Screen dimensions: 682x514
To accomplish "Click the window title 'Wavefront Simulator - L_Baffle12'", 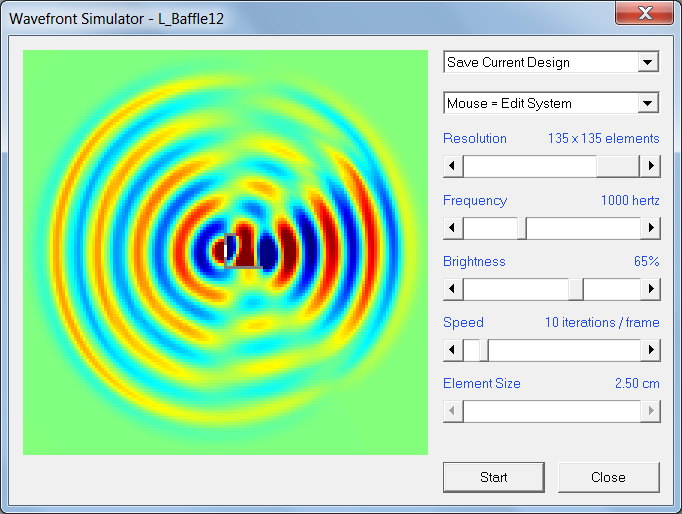I will (117, 19).
